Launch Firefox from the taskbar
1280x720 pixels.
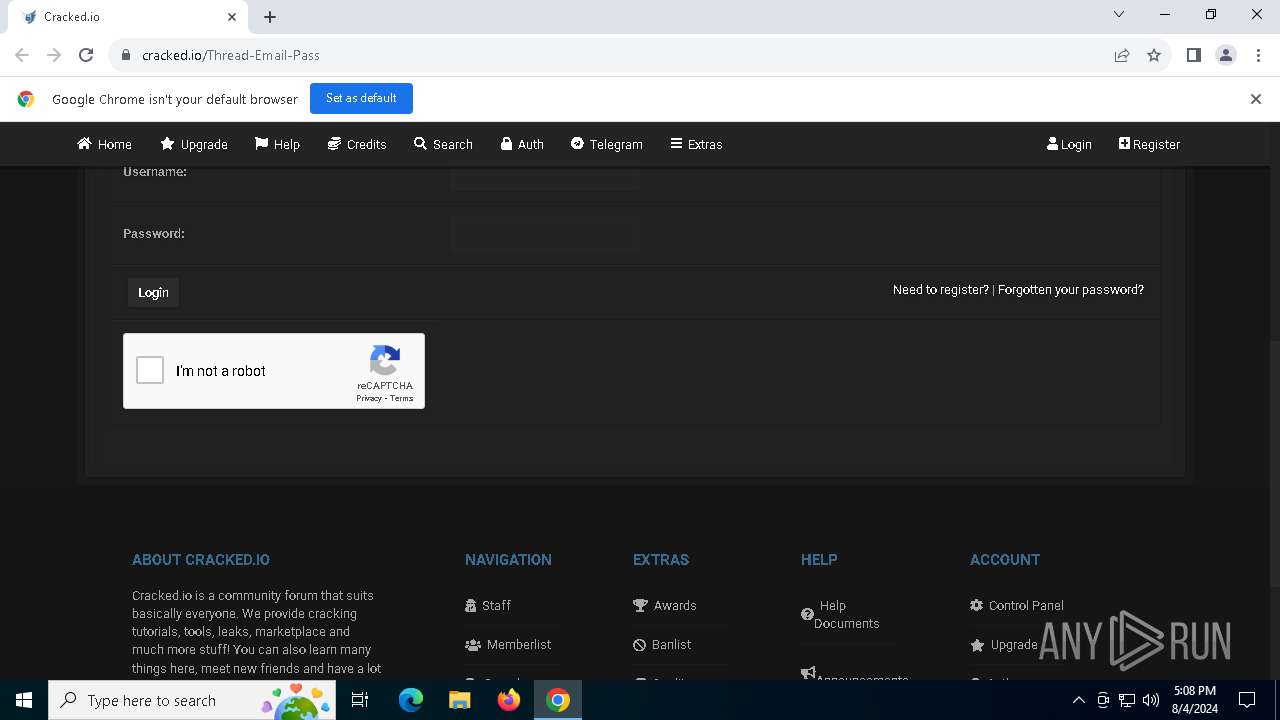coord(509,700)
